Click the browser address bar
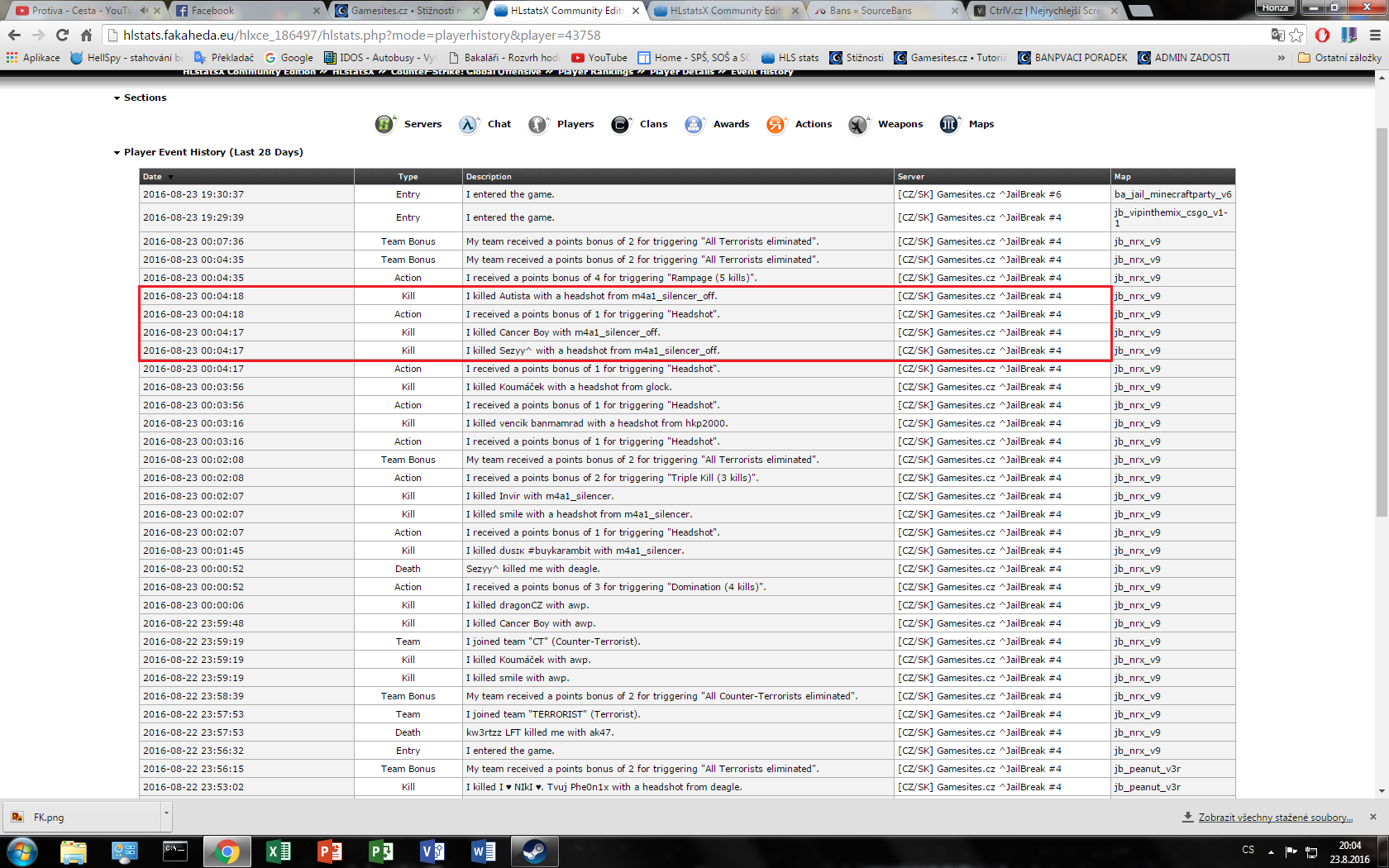The width and height of the screenshot is (1389, 868). point(661,35)
